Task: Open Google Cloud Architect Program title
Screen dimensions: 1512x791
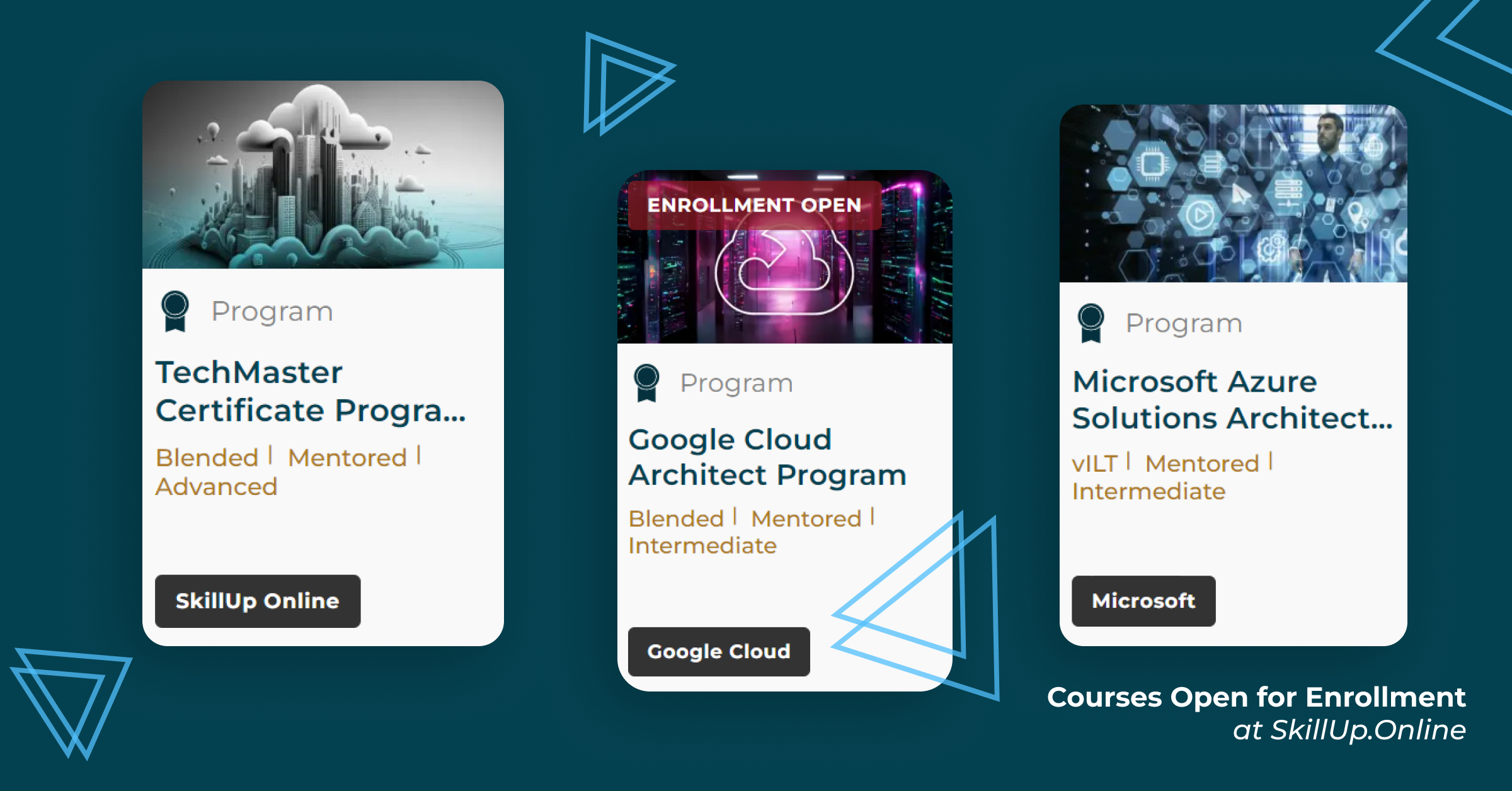Action: click(767, 457)
